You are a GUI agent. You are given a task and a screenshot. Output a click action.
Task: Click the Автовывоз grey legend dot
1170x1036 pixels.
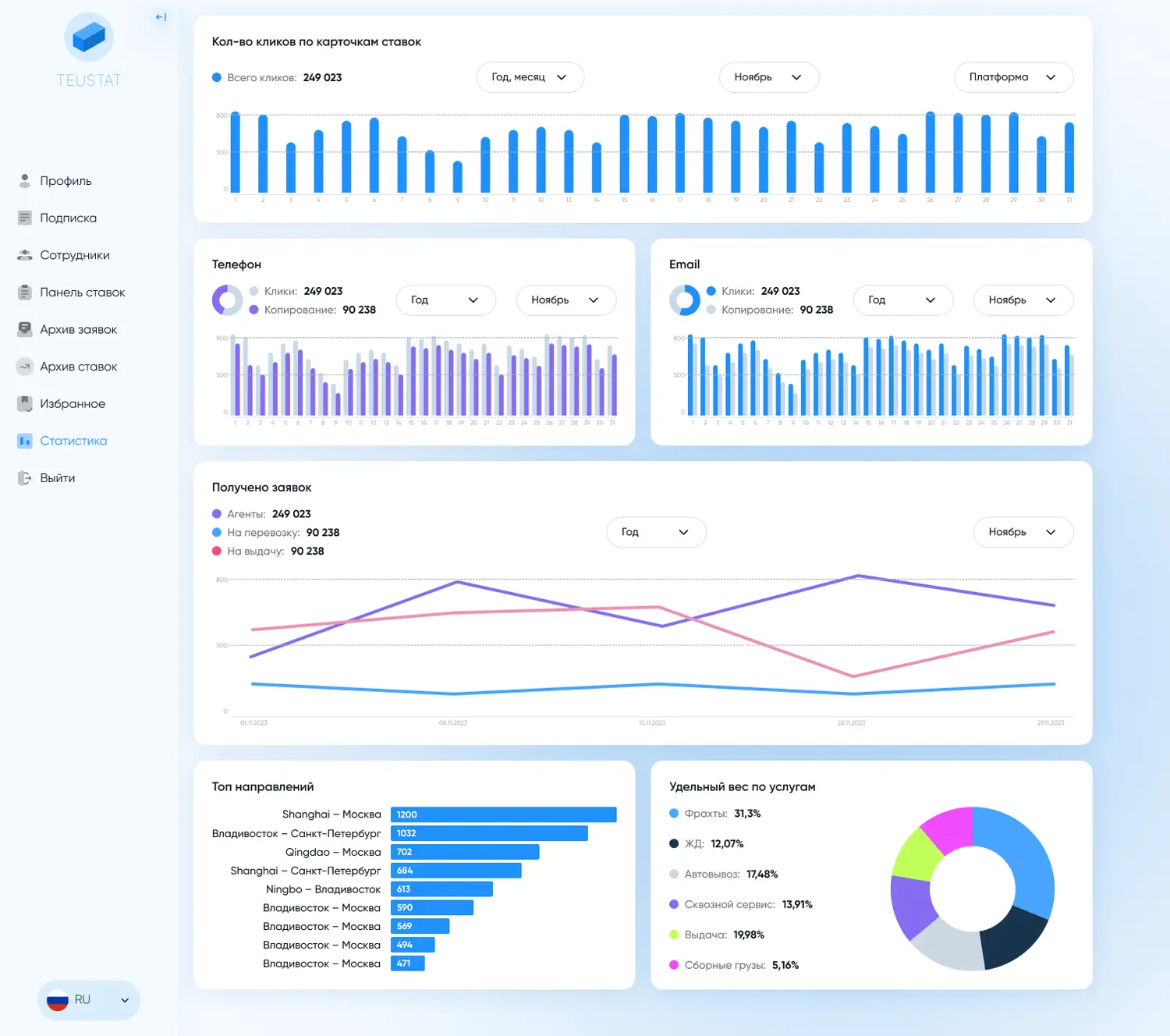(x=674, y=875)
